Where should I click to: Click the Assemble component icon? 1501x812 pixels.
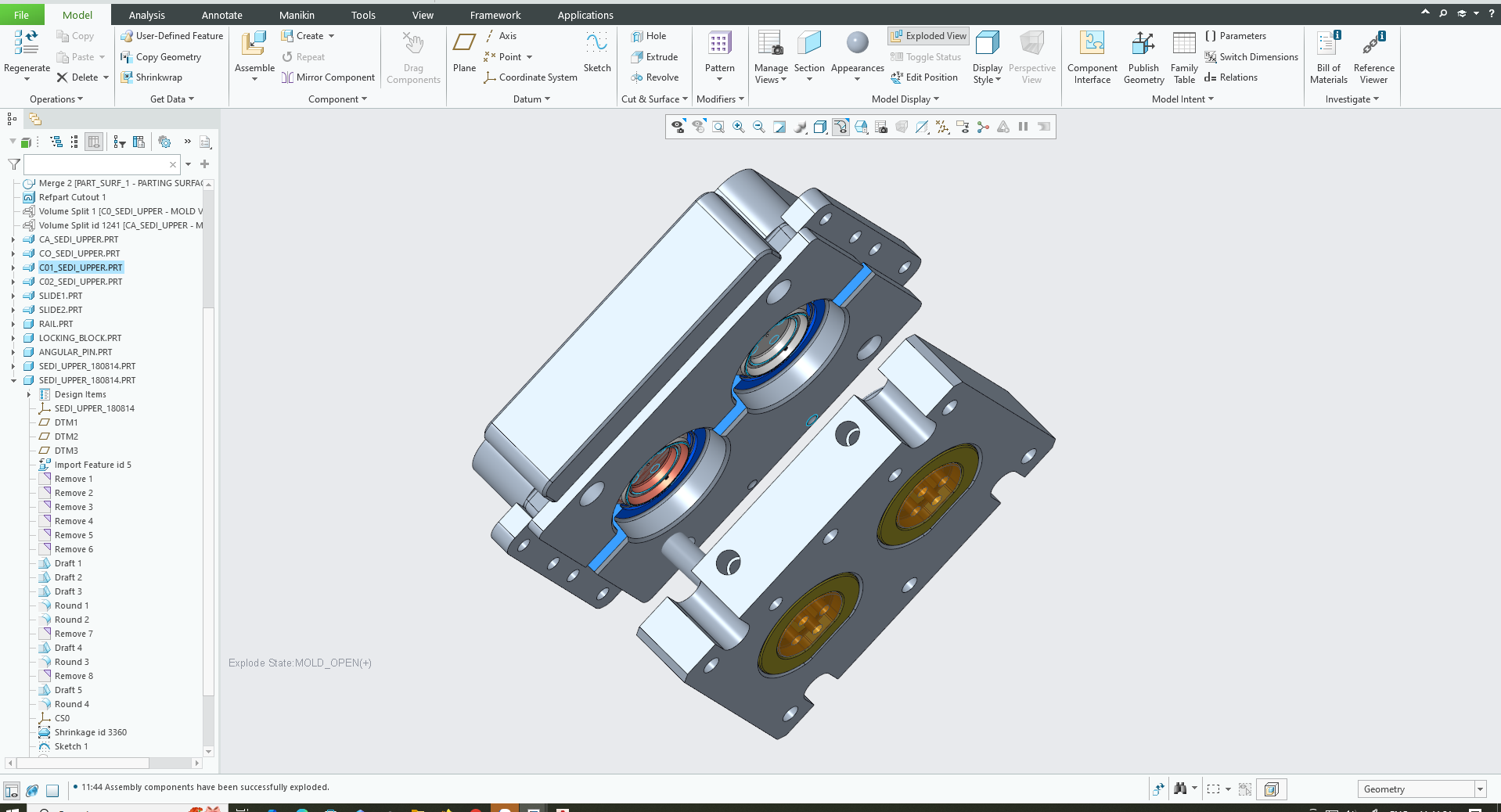point(254,45)
